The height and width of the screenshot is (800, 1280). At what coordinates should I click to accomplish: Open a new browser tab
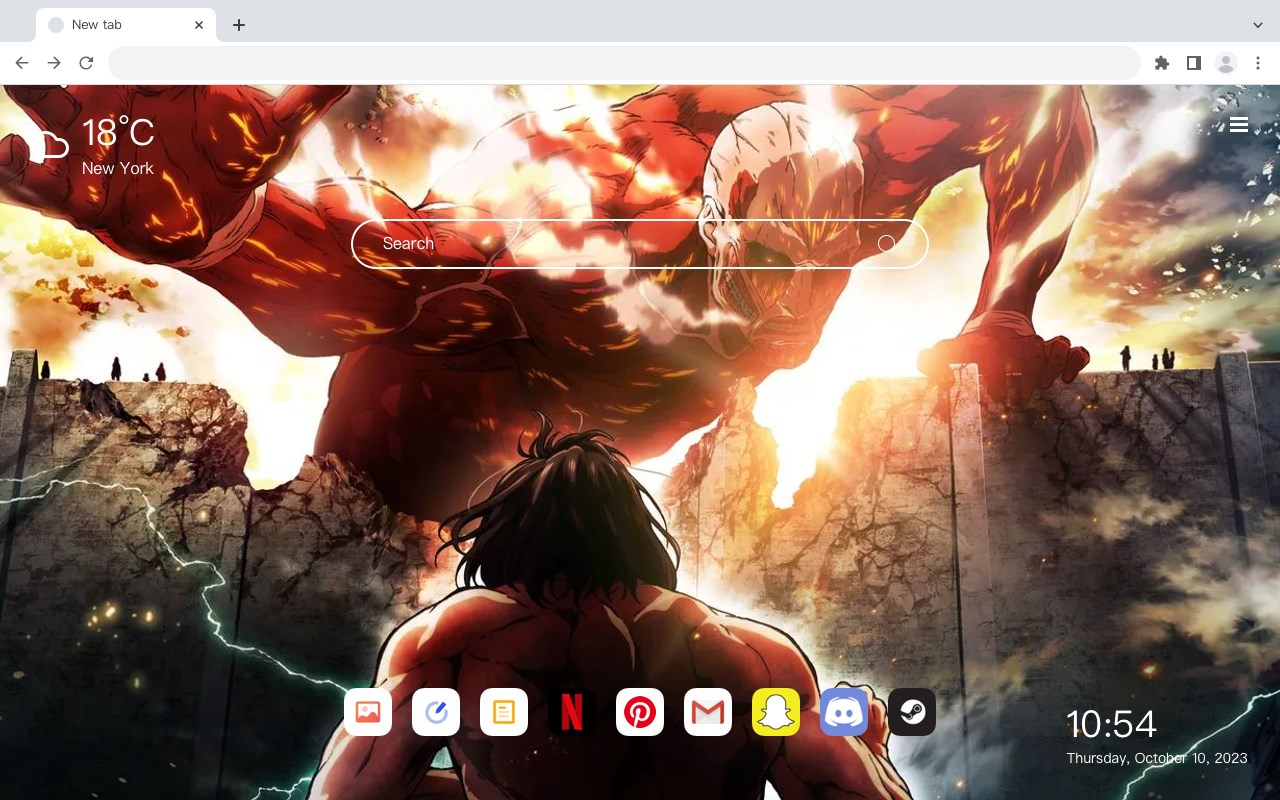click(x=238, y=25)
